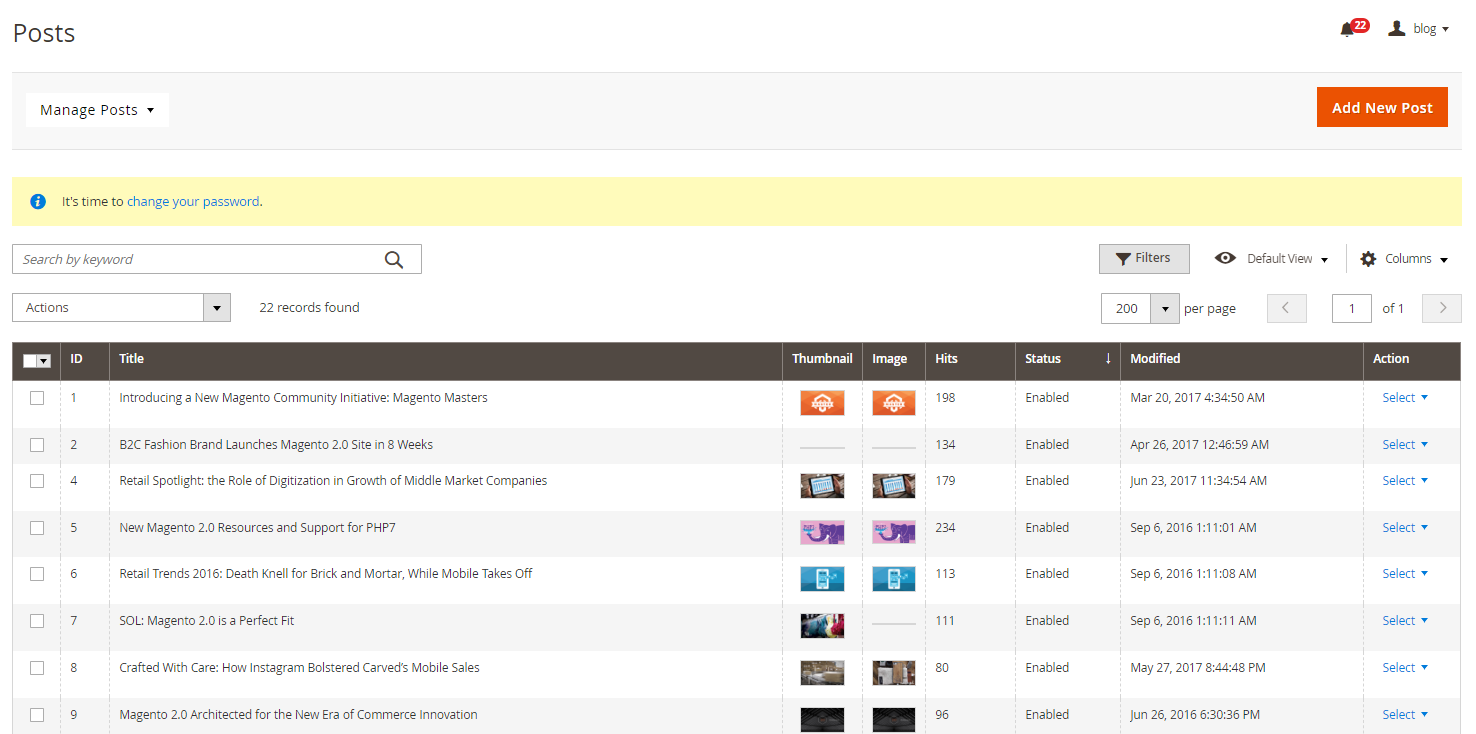Open Select action for PHP7 post

click(x=1405, y=528)
